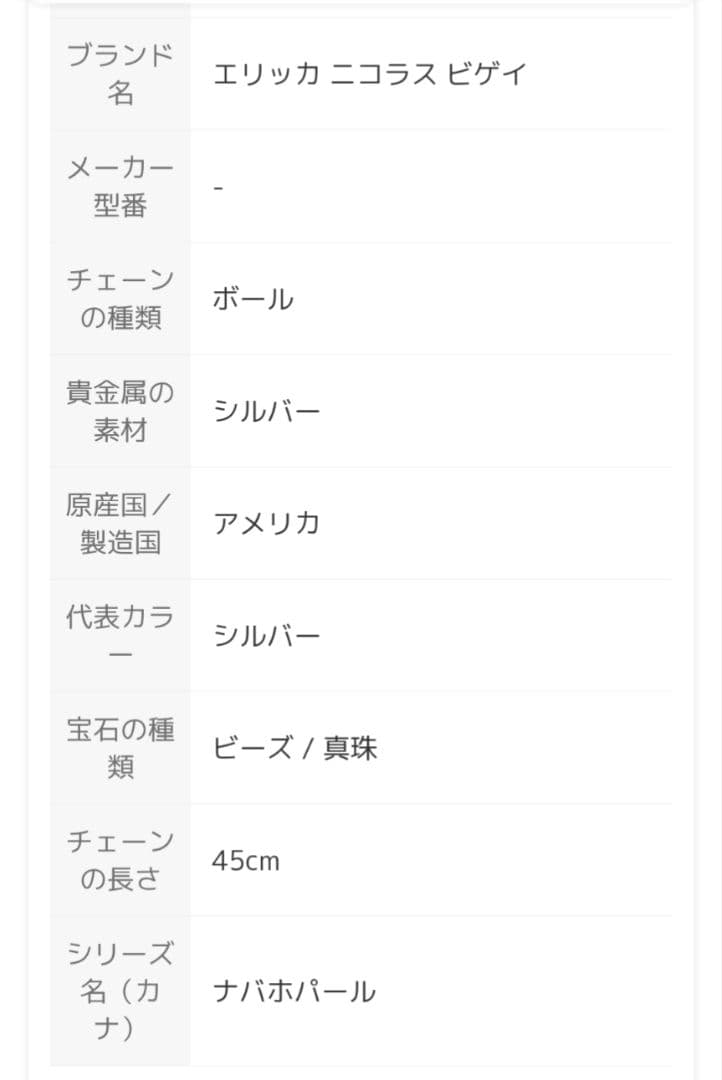The image size is (722, 1080).
Task: Select the ナバホパール series name value
Action: tap(294, 991)
